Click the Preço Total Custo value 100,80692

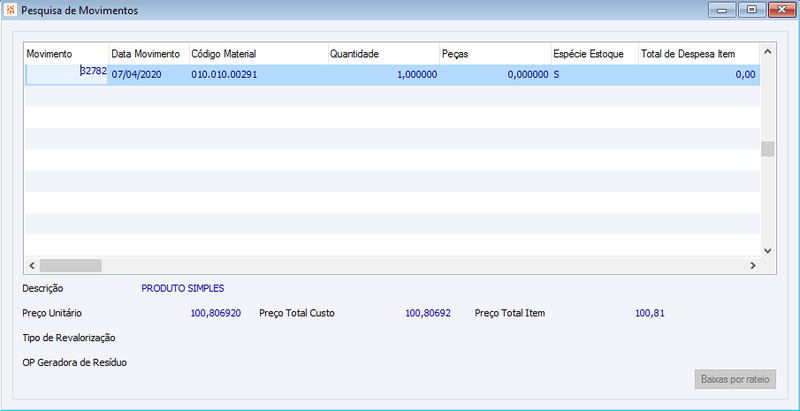pos(428,313)
